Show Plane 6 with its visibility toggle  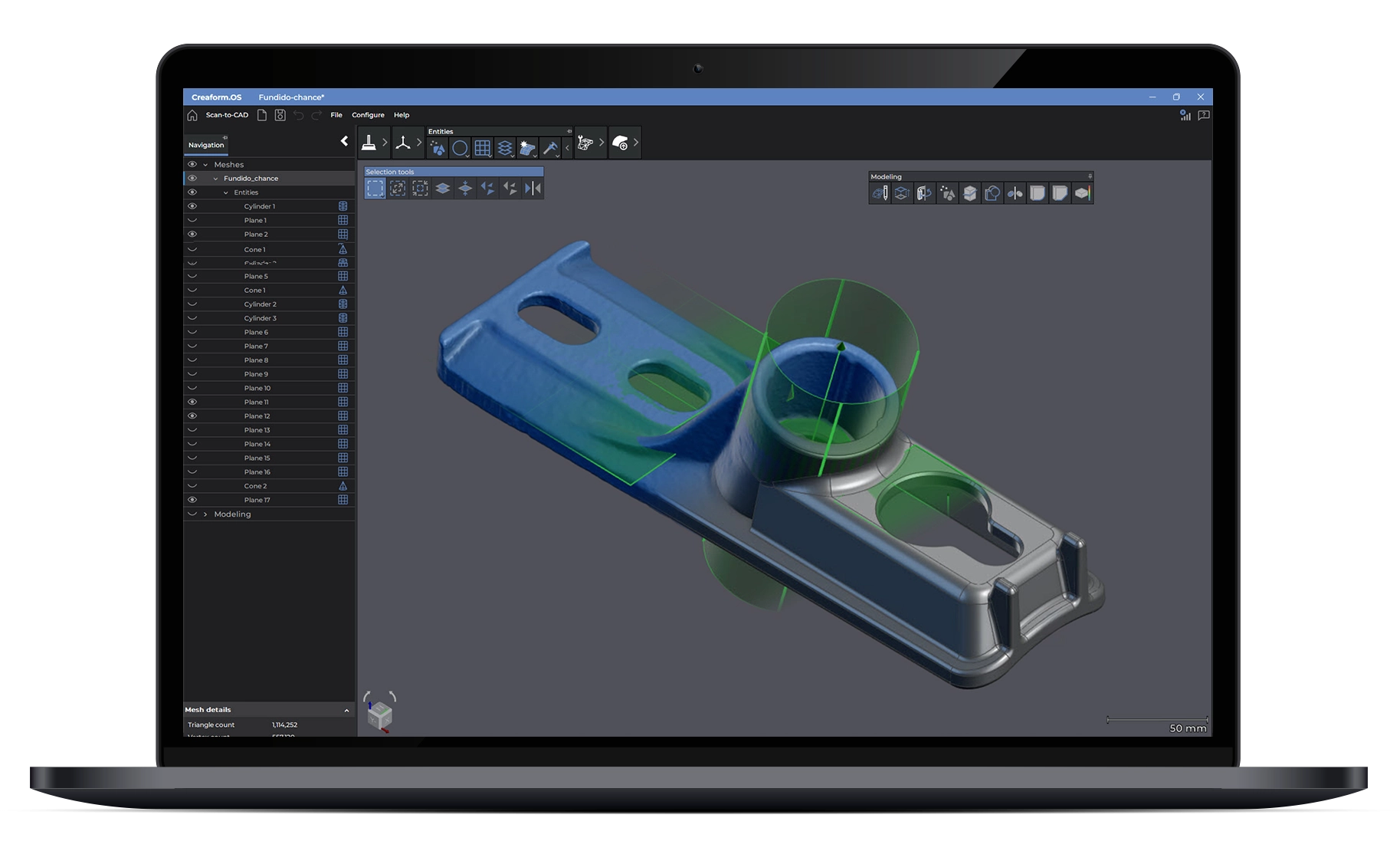[x=192, y=332]
